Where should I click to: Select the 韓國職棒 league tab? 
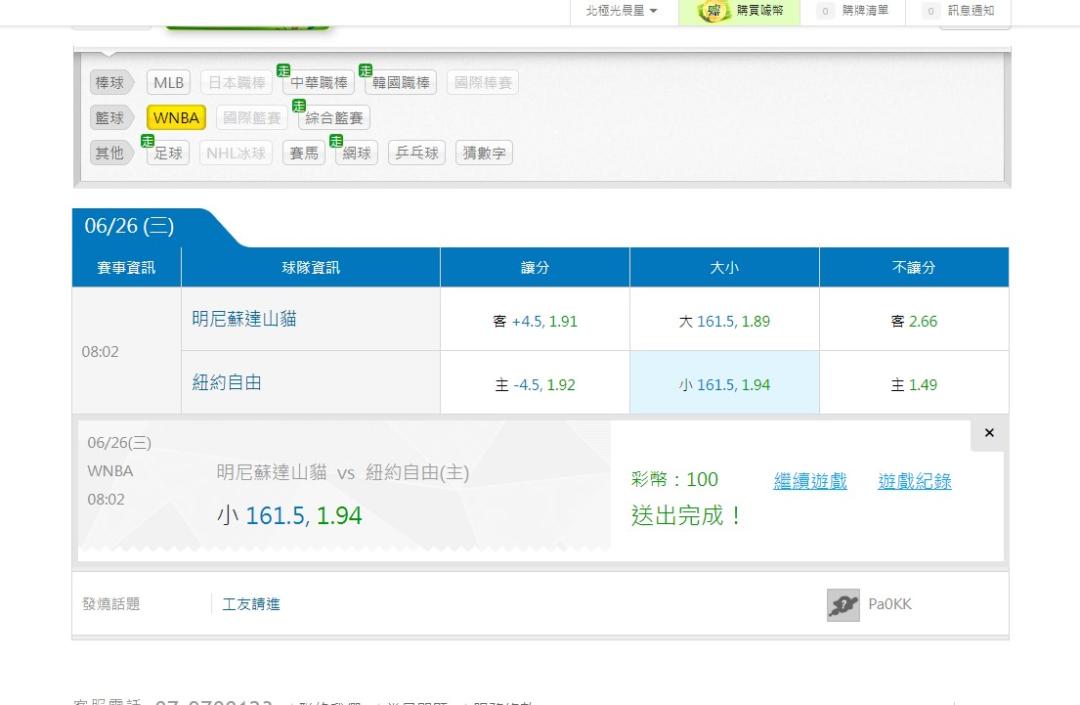click(401, 83)
